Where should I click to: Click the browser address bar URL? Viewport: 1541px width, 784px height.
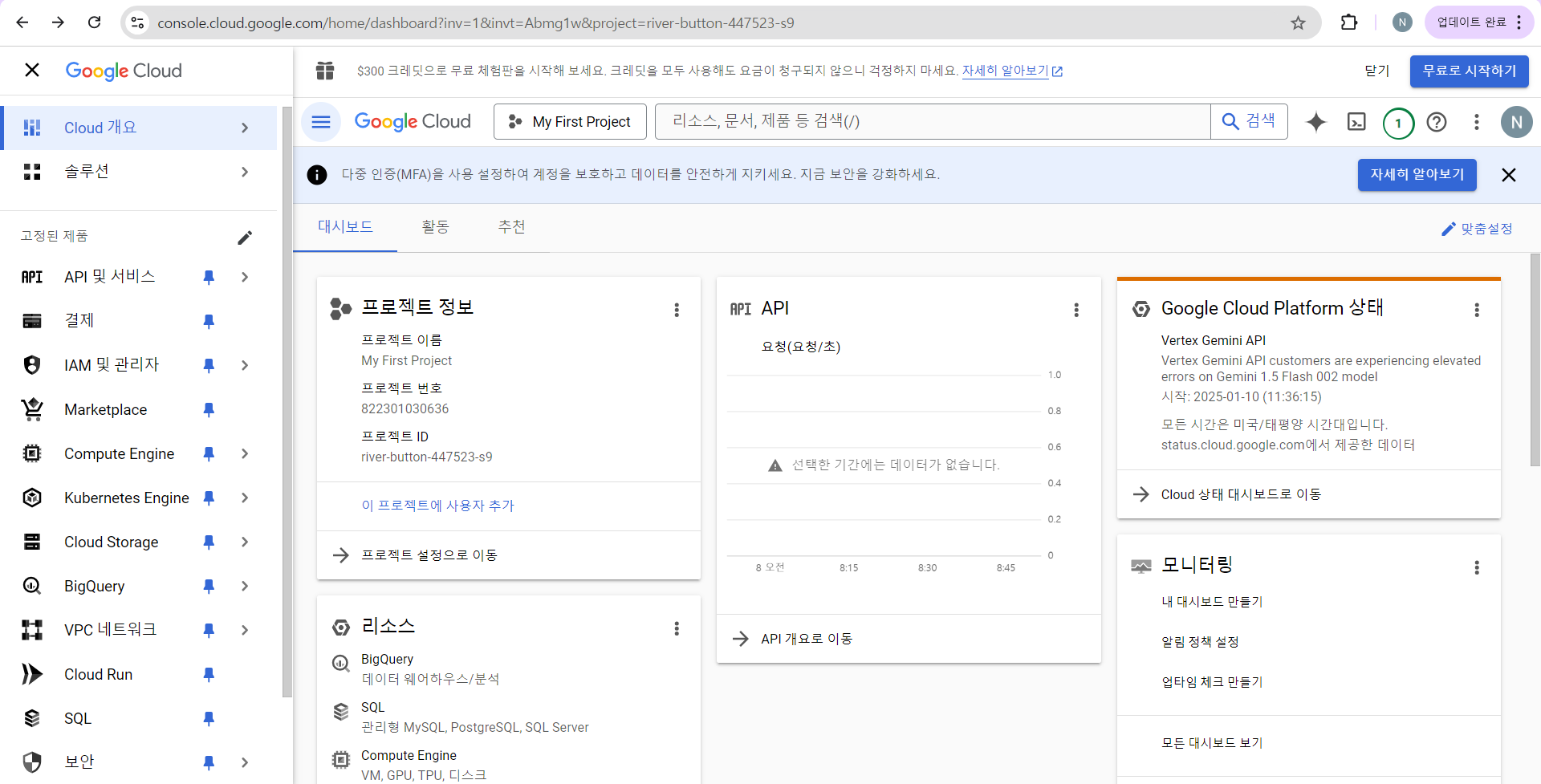[x=476, y=22]
